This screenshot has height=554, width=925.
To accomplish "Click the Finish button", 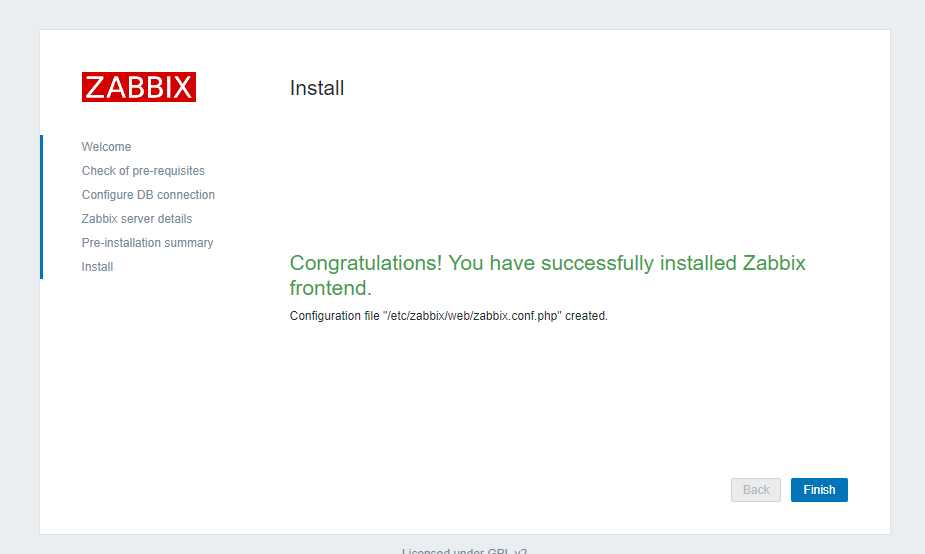I will (x=819, y=490).
